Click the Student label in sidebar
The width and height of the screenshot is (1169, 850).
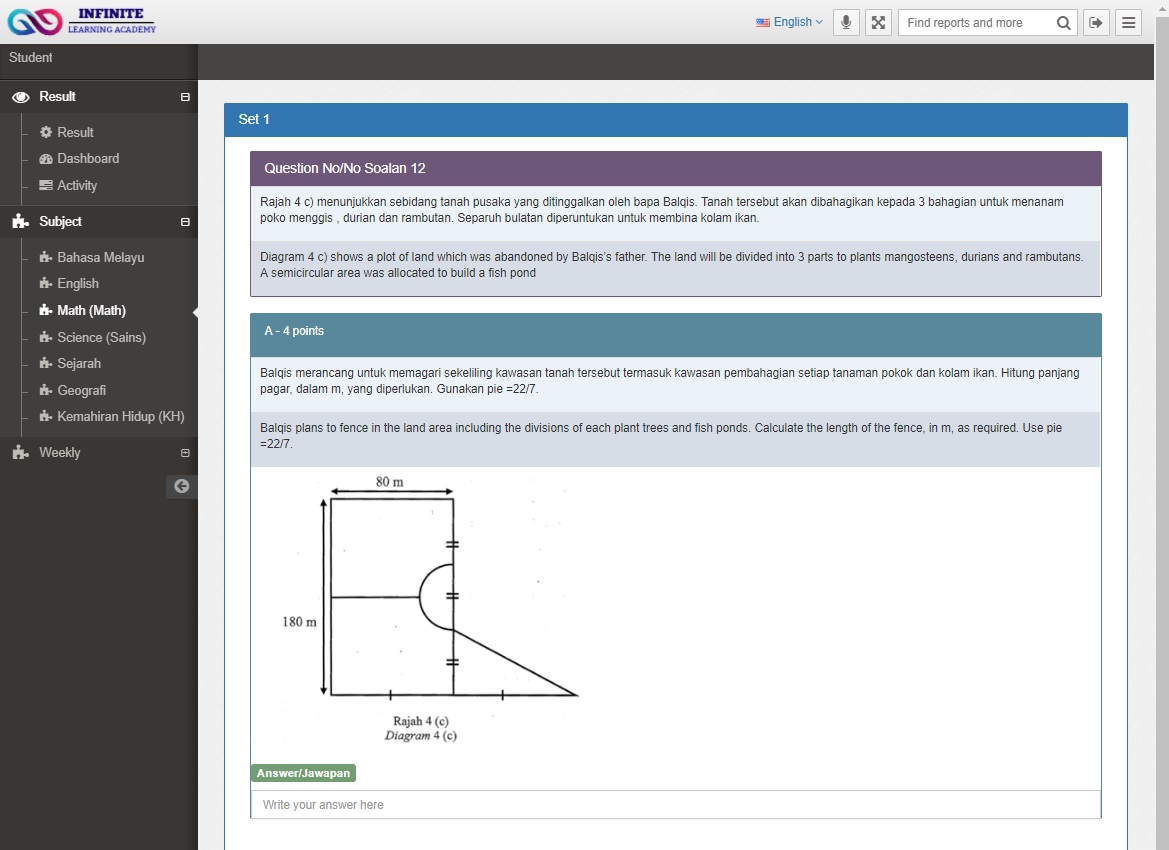(x=31, y=57)
